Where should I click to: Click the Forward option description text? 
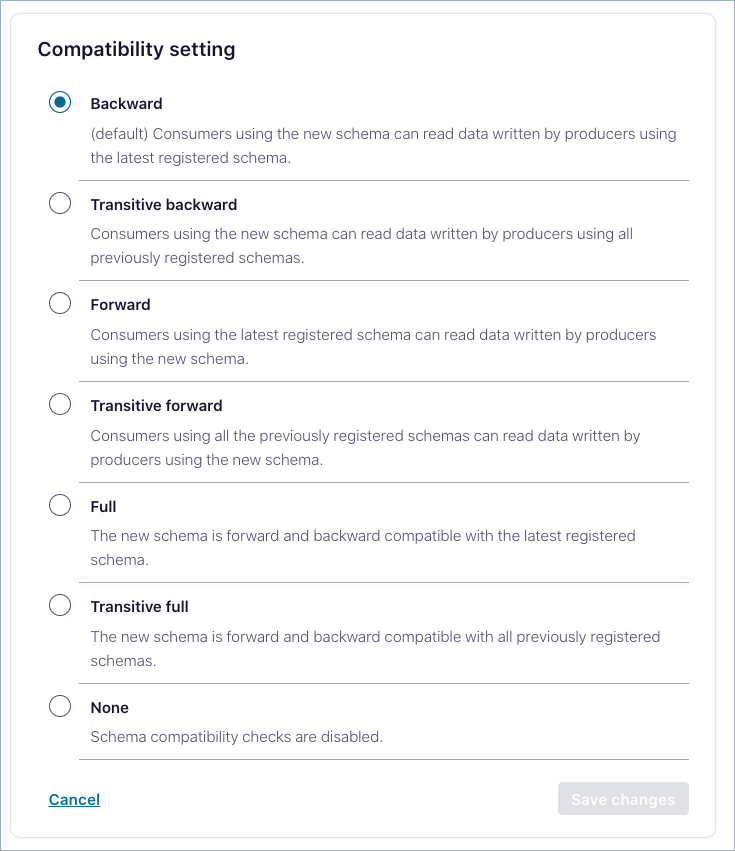[373, 346]
